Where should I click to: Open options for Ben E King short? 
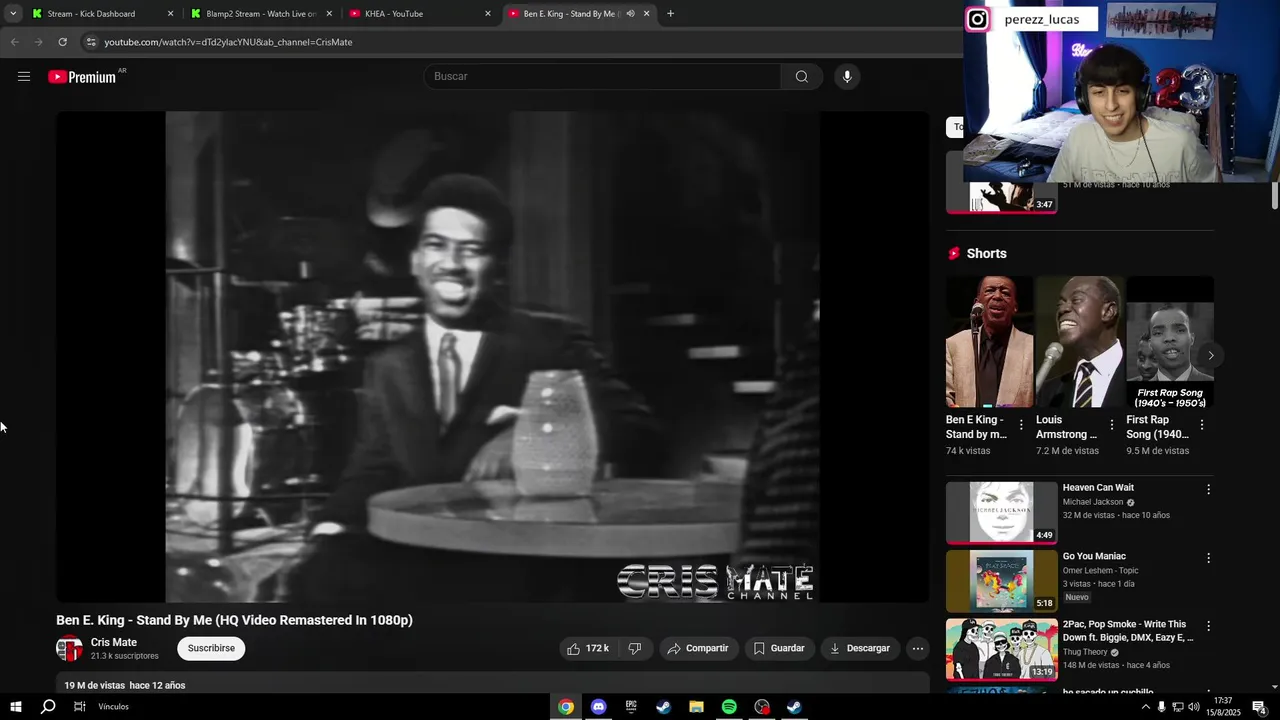click(1021, 426)
